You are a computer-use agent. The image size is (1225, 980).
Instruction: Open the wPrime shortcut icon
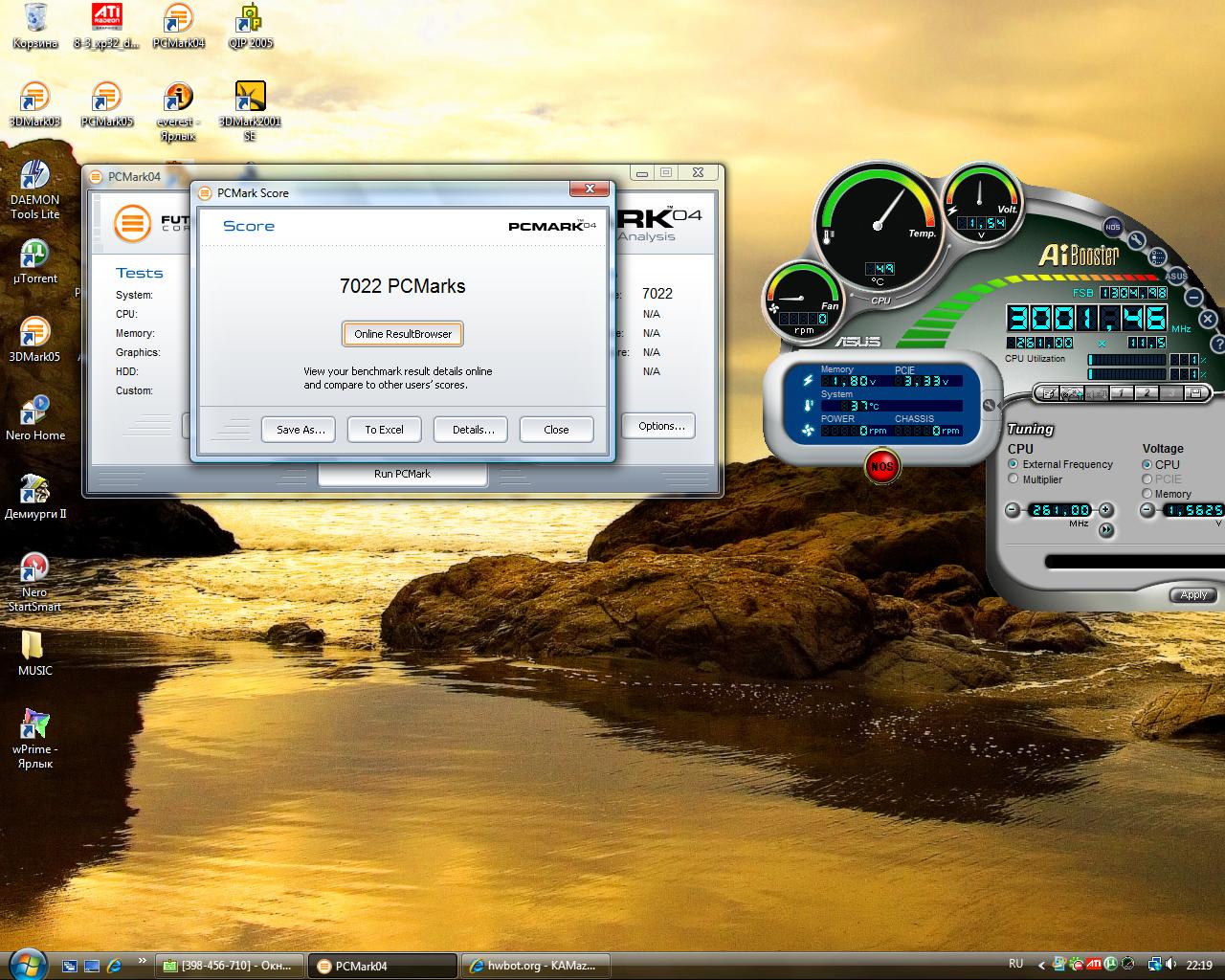(34, 739)
